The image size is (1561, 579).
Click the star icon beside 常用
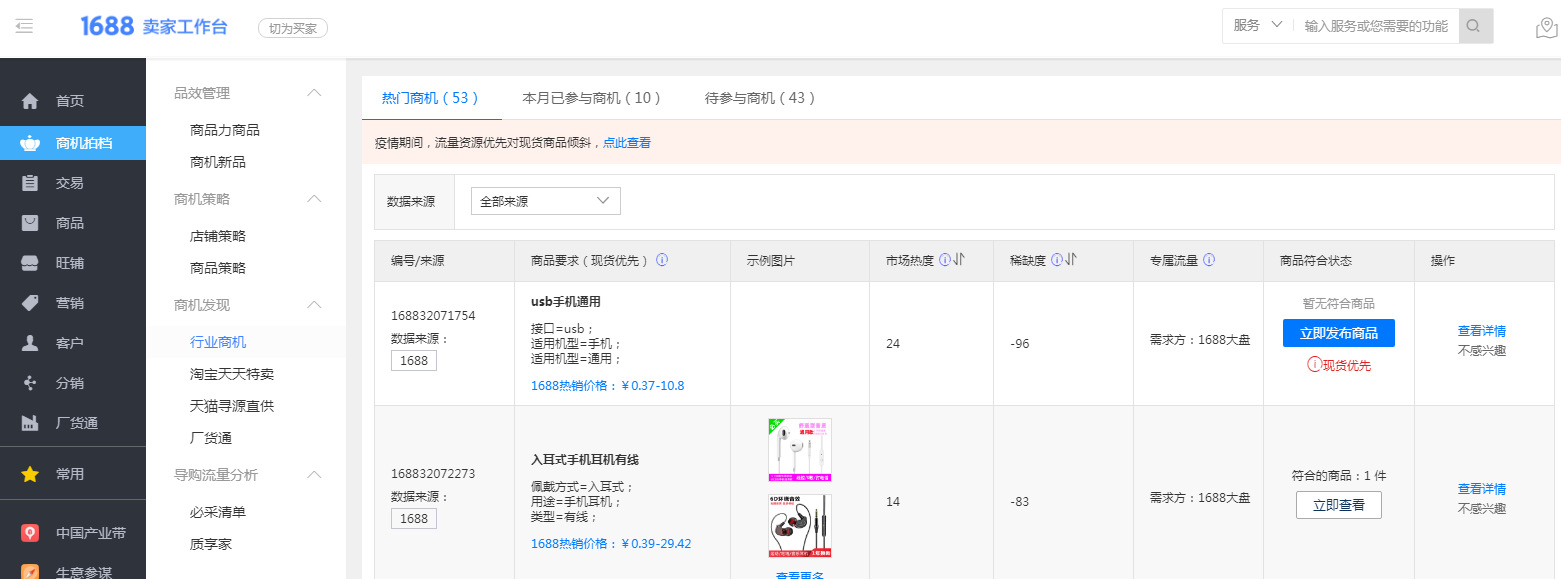[x=30, y=474]
